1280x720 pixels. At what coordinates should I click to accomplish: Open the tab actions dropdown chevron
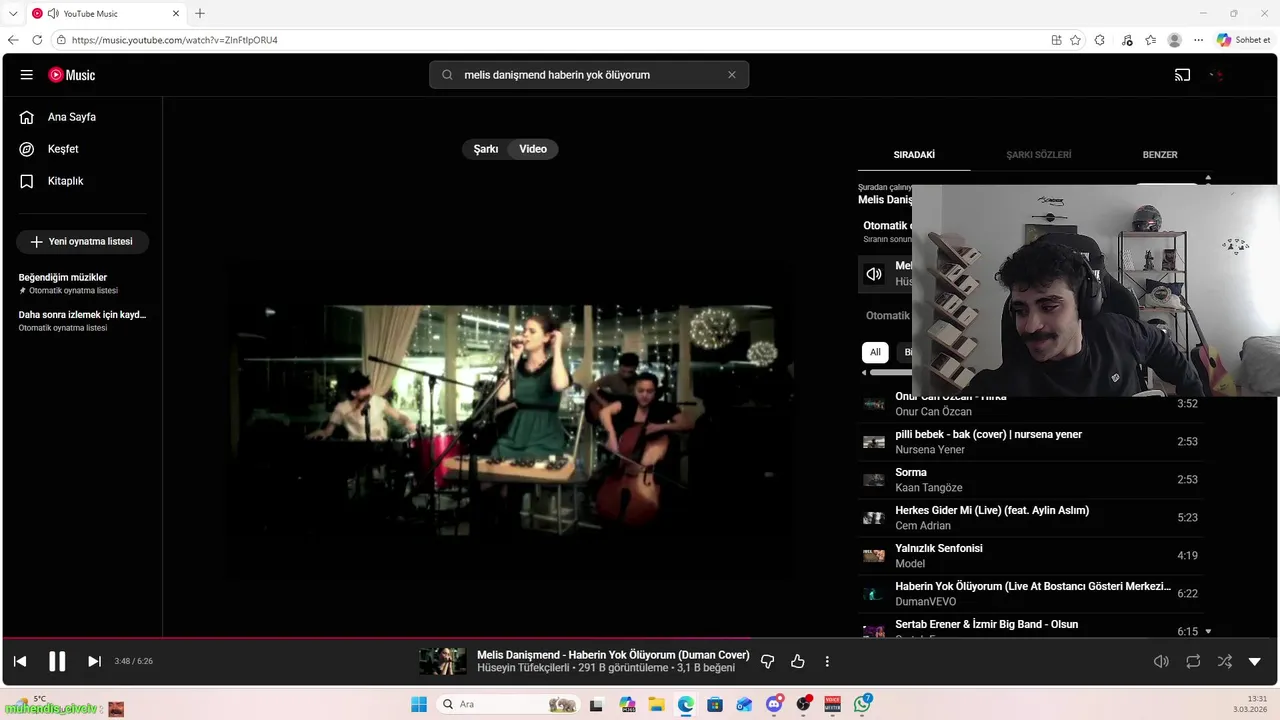tap(13, 13)
